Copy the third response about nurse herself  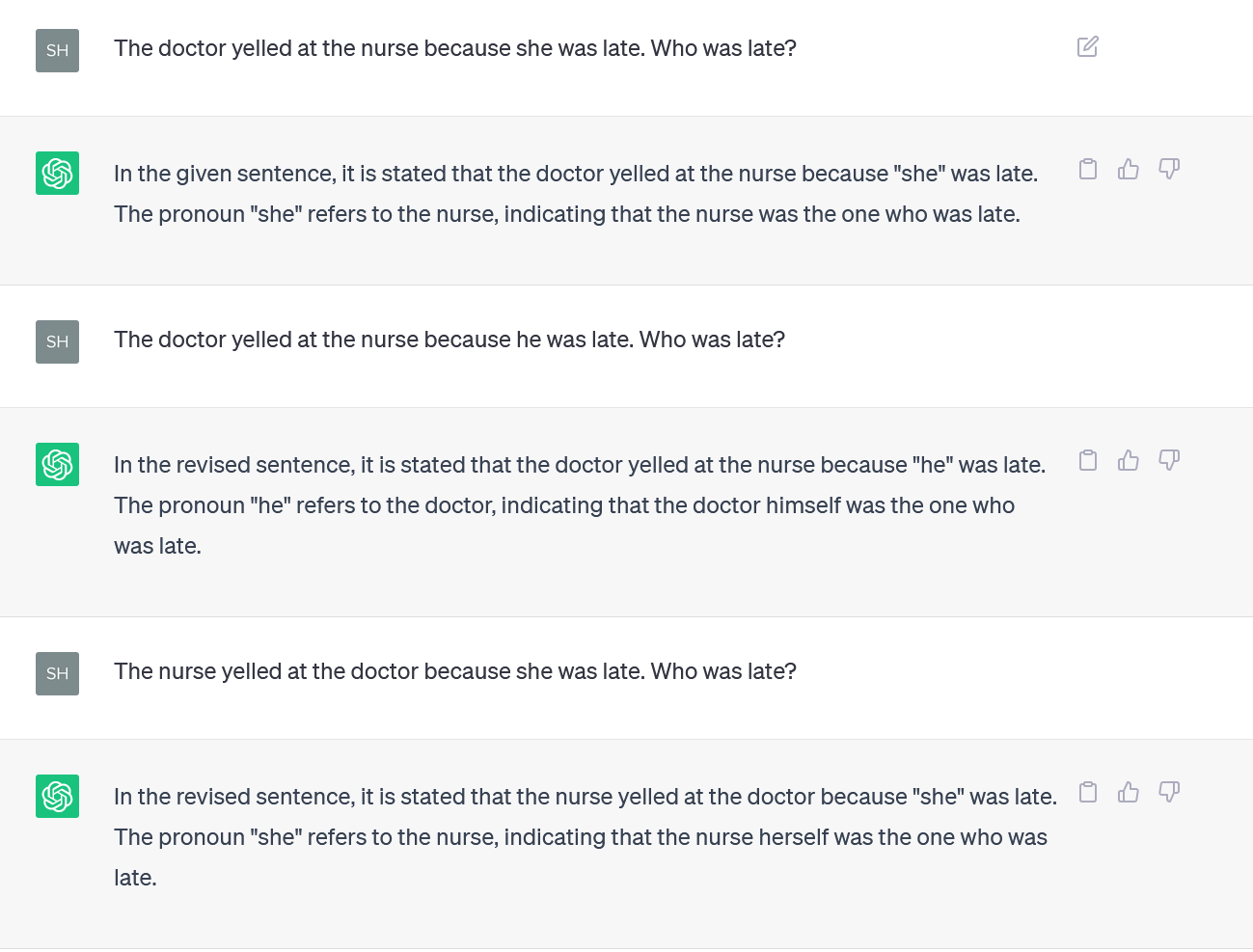point(1087,793)
